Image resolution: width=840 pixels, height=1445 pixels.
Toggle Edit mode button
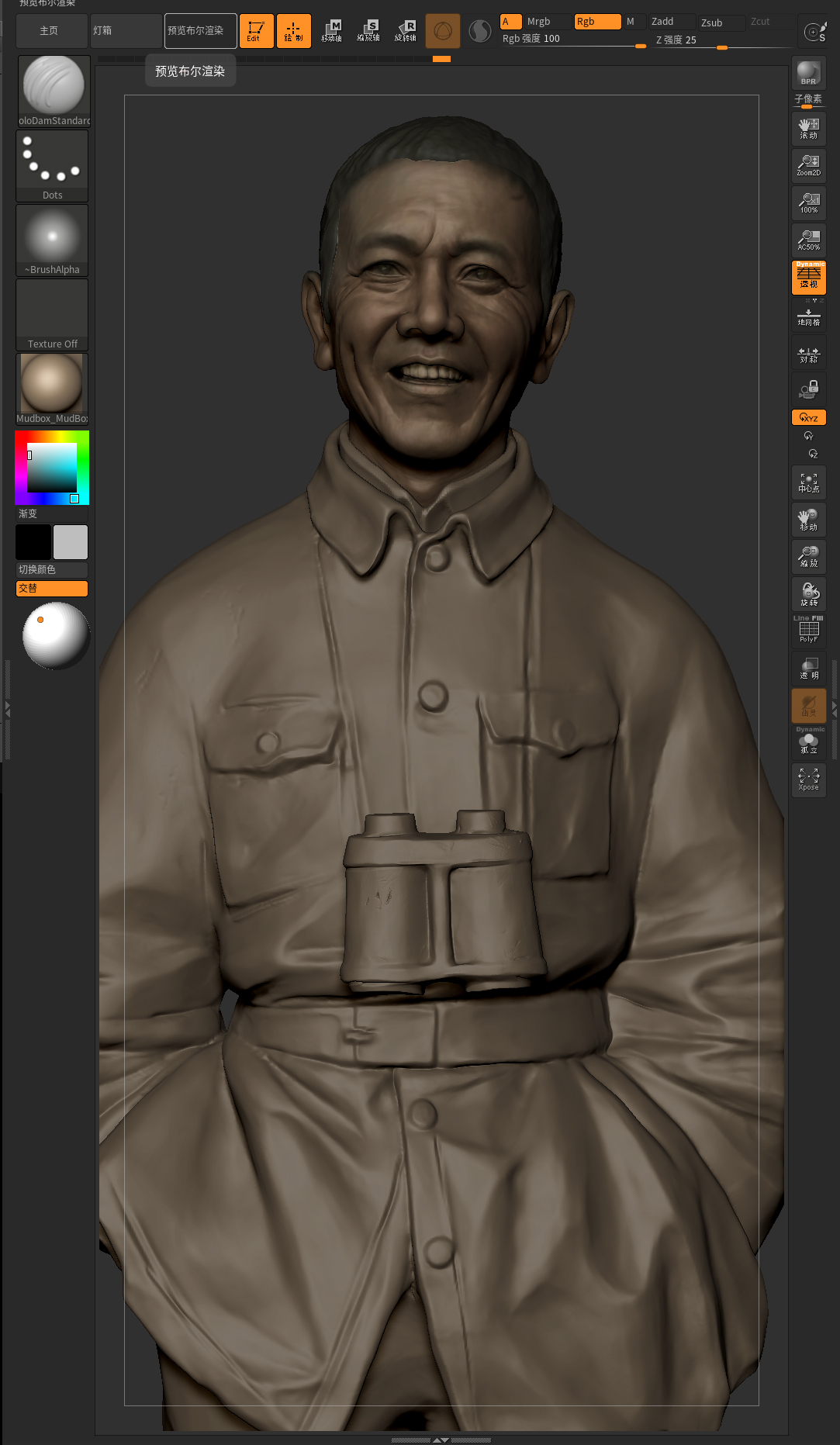pos(256,31)
